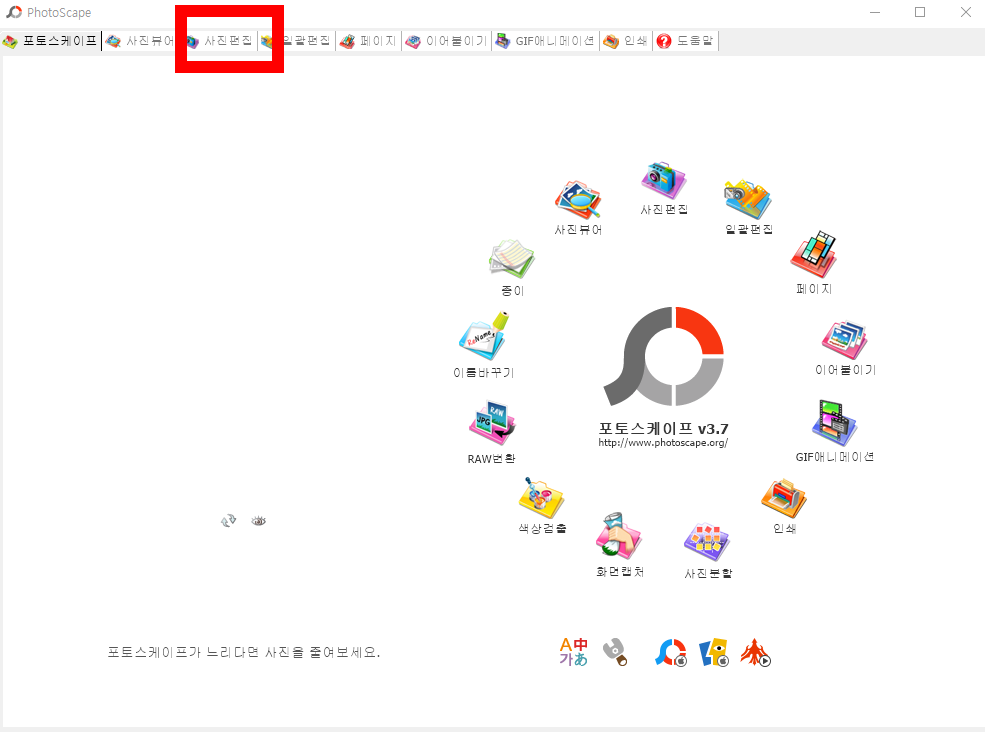Launch the 사진뷰어 photo viewer
This screenshot has height=732, width=985.
[580, 198]
